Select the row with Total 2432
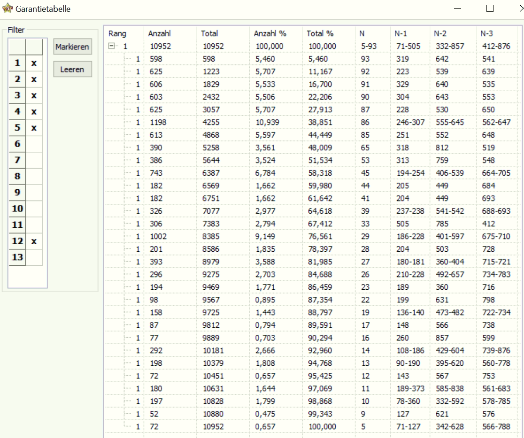Screen dimensions: 524x438 coord(312,97)
